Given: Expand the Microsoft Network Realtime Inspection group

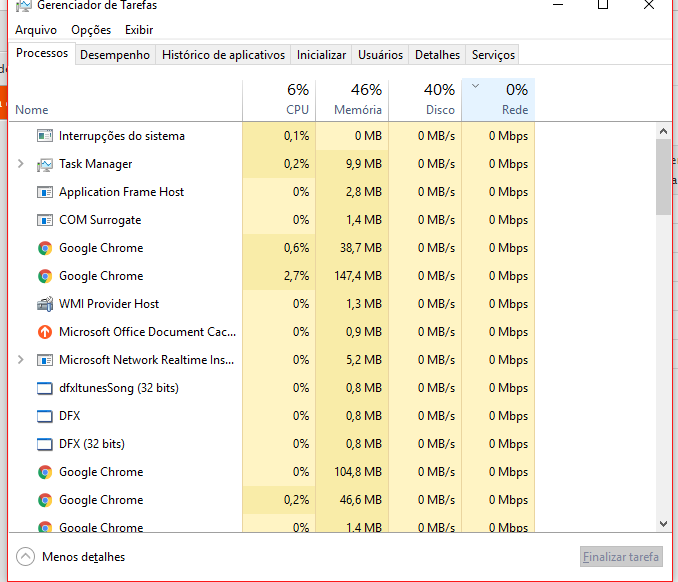Looking at the screenshot, I should tap(20, 360).
